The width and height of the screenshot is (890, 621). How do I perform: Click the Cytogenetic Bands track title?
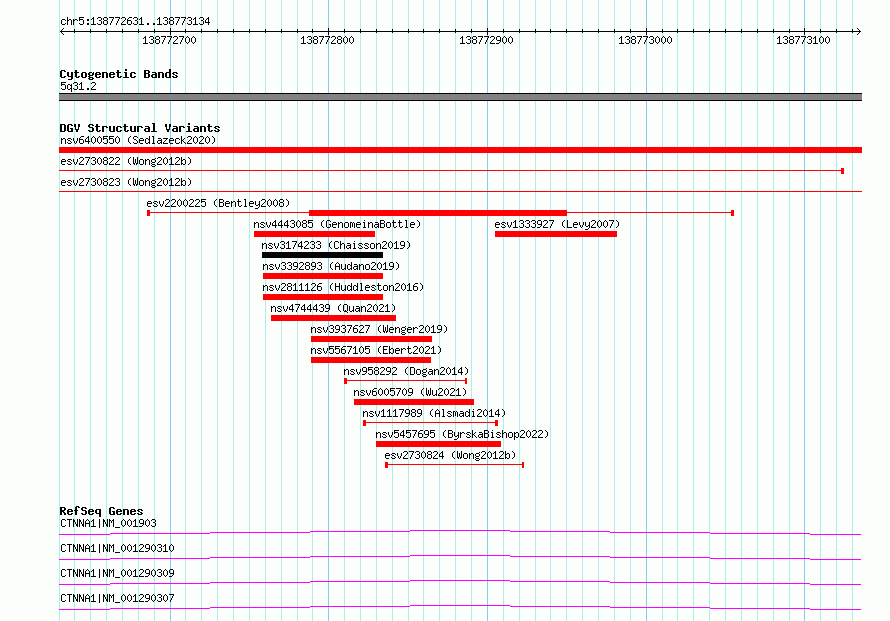tap(119, 74)
